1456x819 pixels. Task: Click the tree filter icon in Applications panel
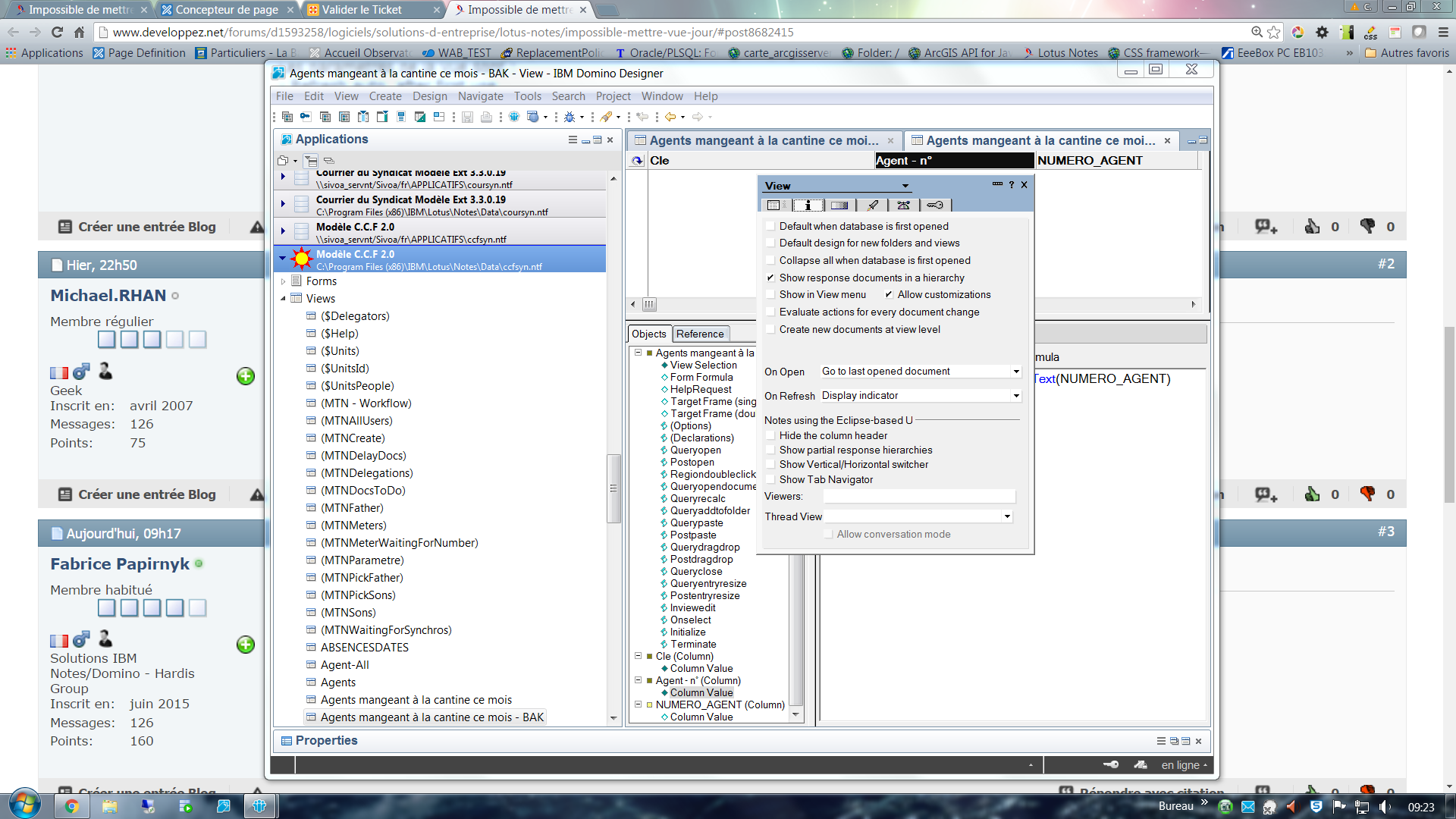pos(311,161)
